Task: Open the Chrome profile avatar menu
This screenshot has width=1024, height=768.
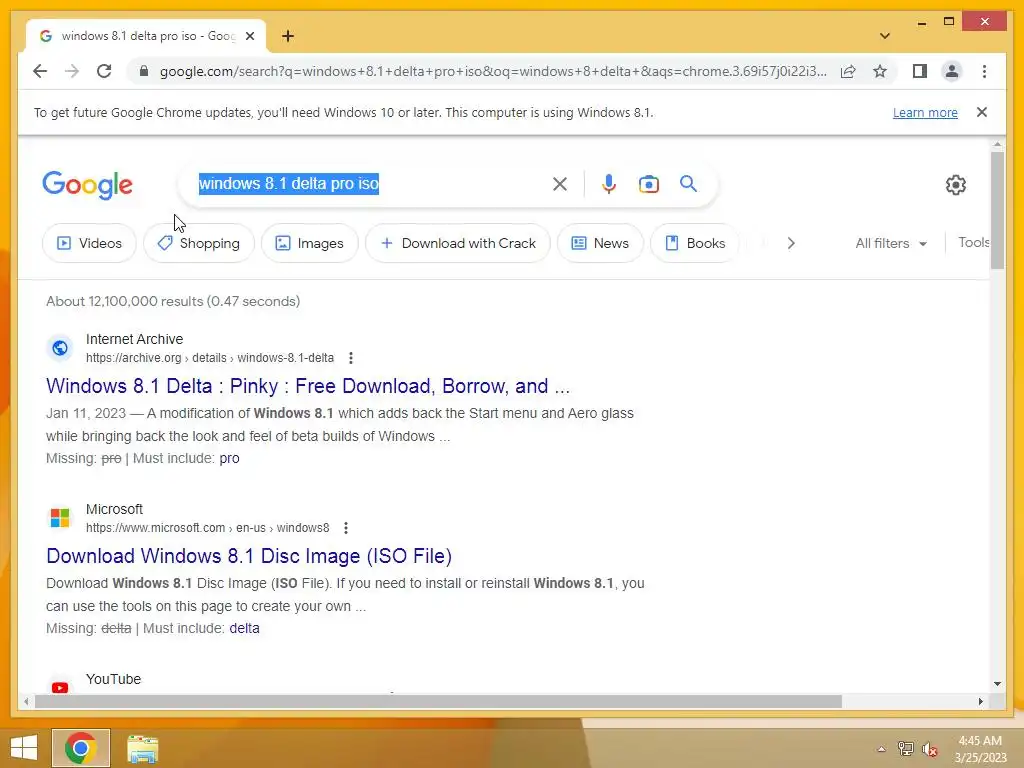Action: click(x=952, y=71)
